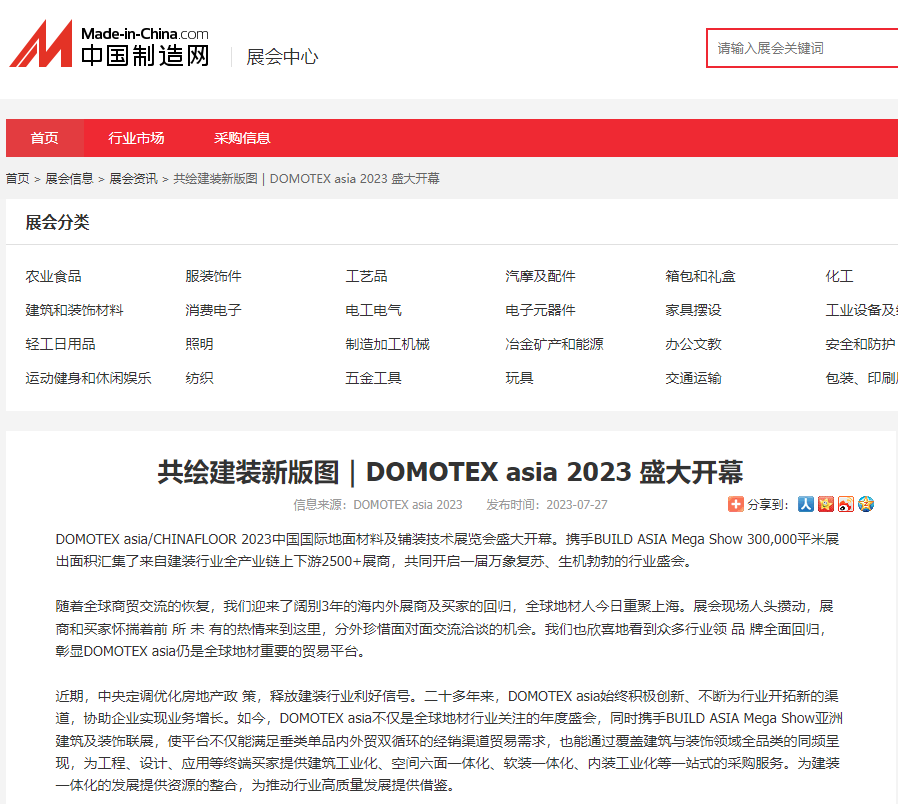Open the 行业市场 nav tab

[x=136, y=138]
